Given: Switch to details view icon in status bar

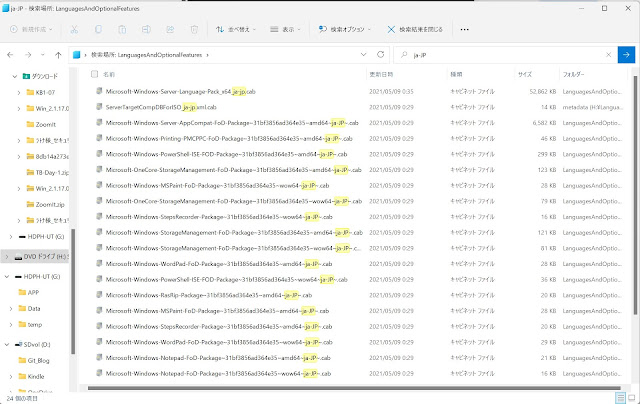Looking at the screenshot, I should [620, 397].
